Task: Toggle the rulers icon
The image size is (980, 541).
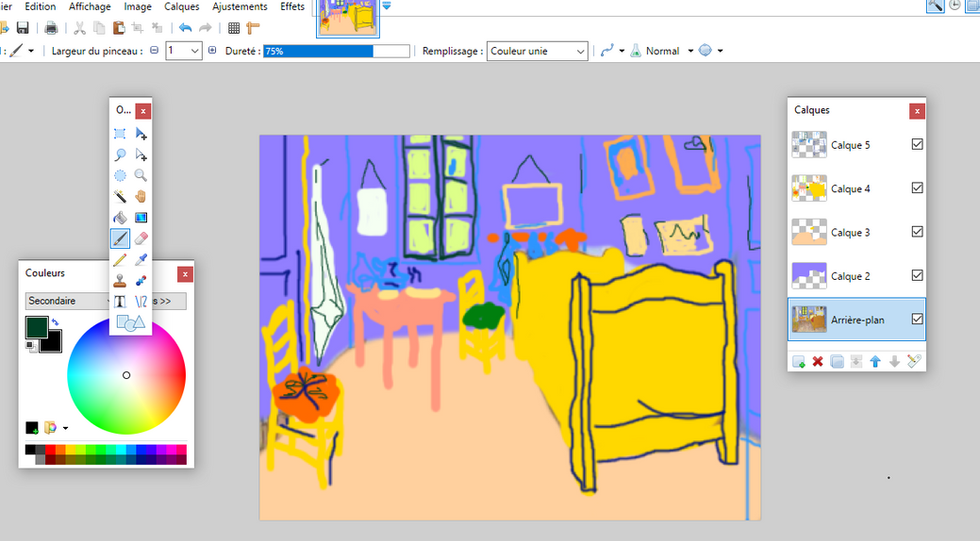Action: click(252, 27)
